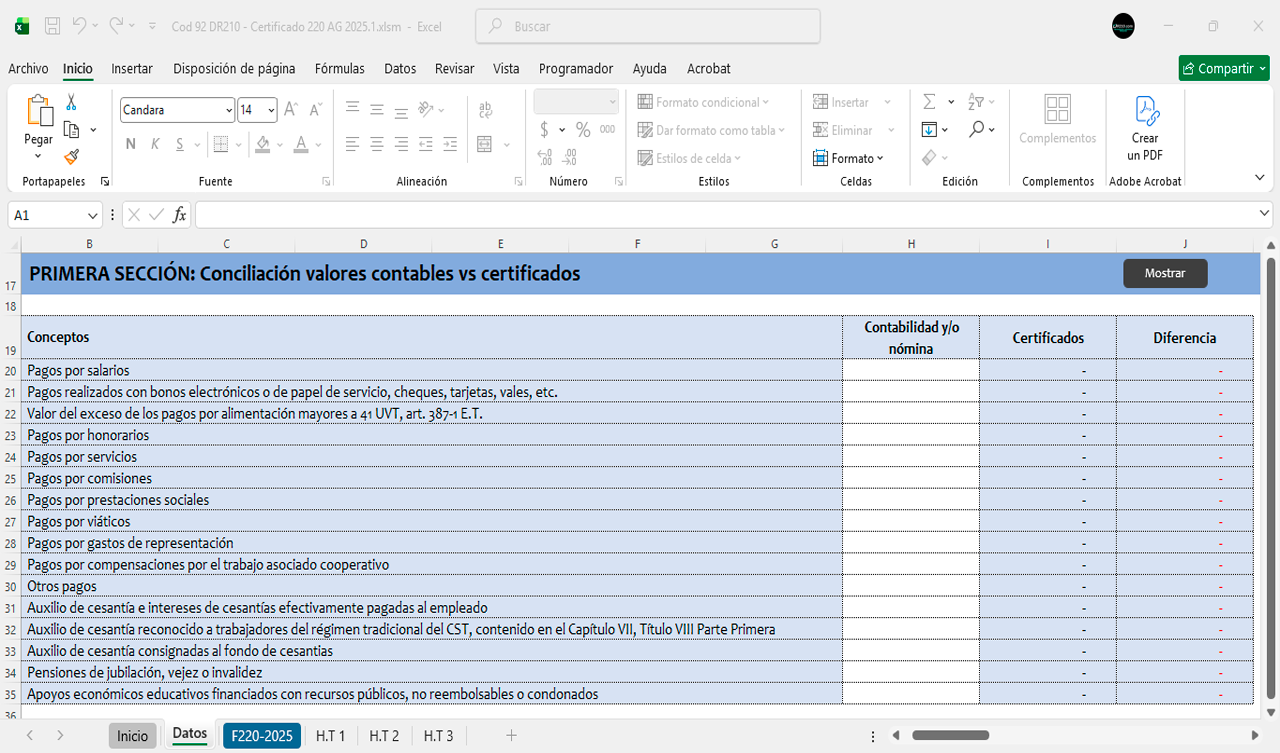The width and height of the screenshot is (1280, 753).
Task: Open the font size dropdown
Action: click(271, 110)
